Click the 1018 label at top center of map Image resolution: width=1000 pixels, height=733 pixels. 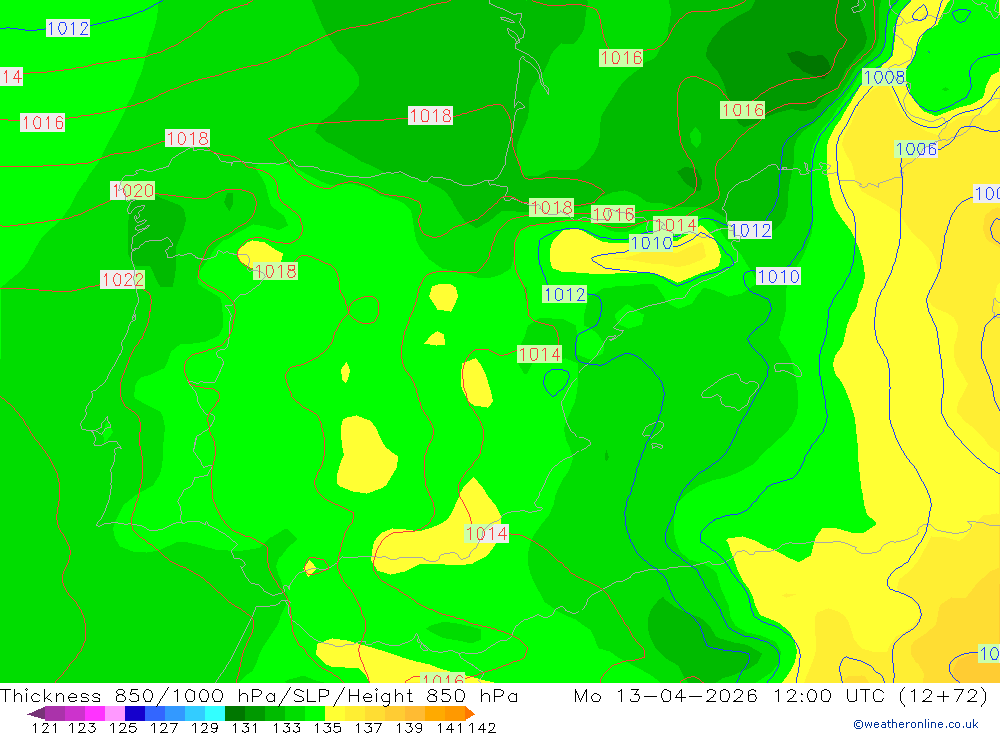(x=430, y=115)
